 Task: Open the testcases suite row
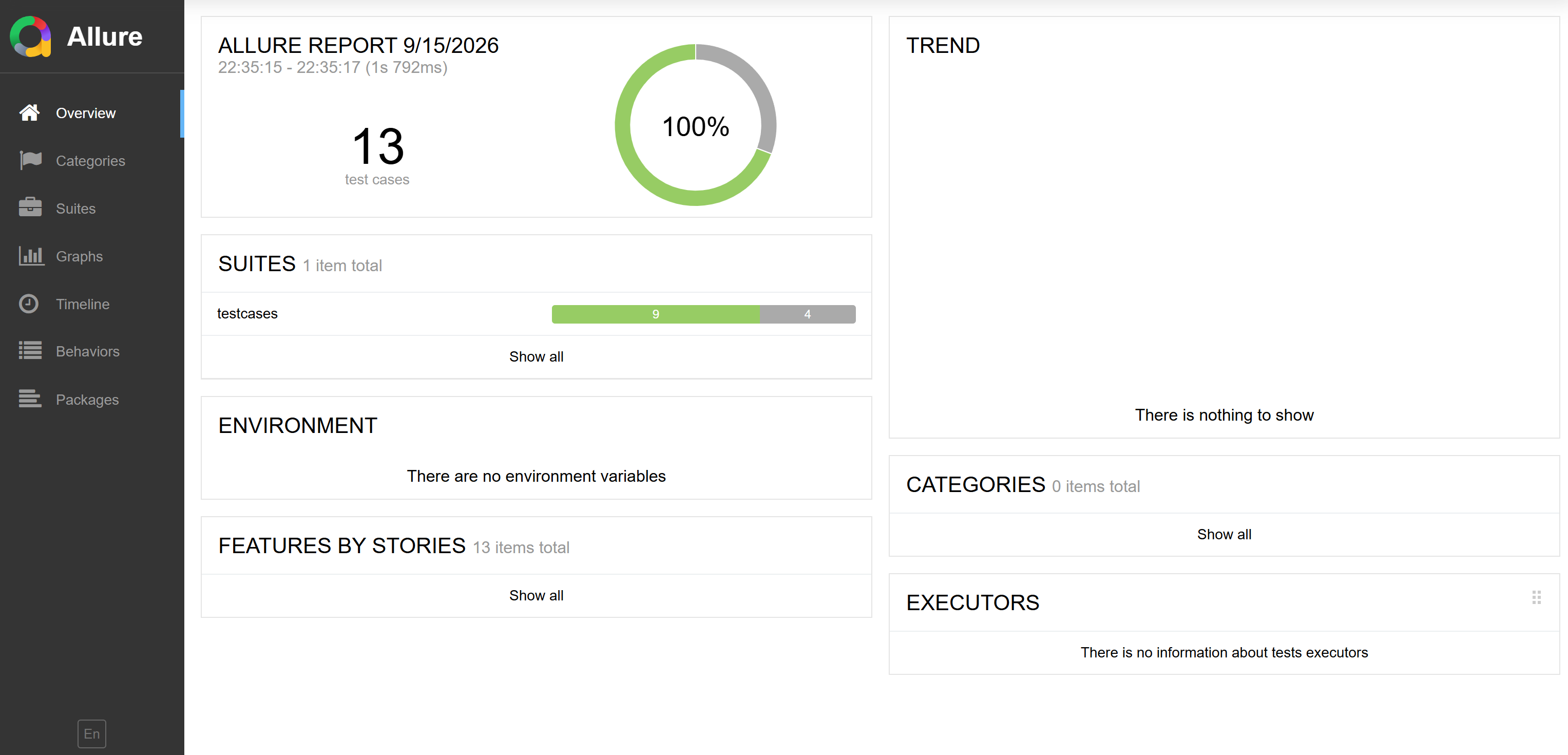point(536,314)
